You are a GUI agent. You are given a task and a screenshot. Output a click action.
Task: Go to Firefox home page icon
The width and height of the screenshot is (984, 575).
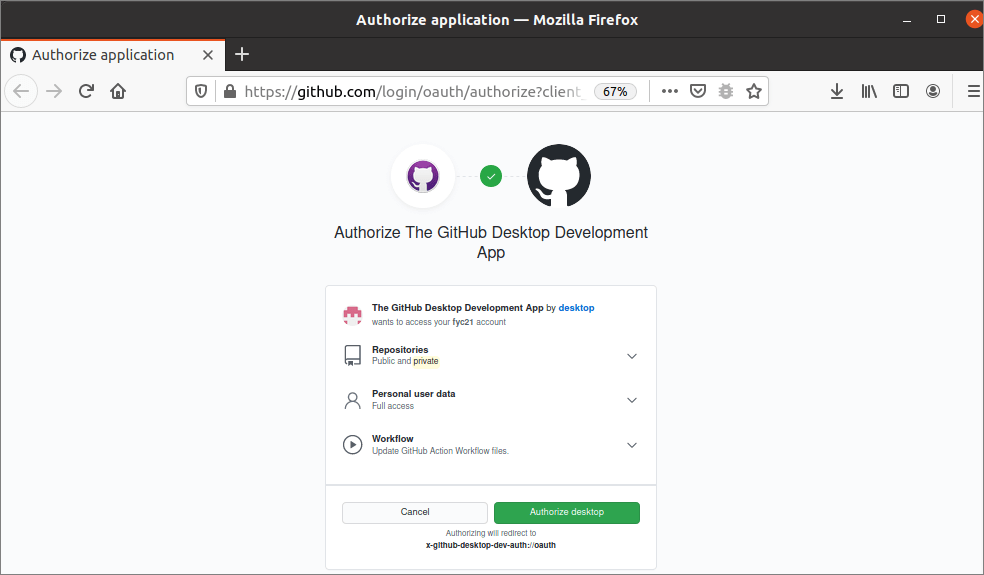(118, 91)
